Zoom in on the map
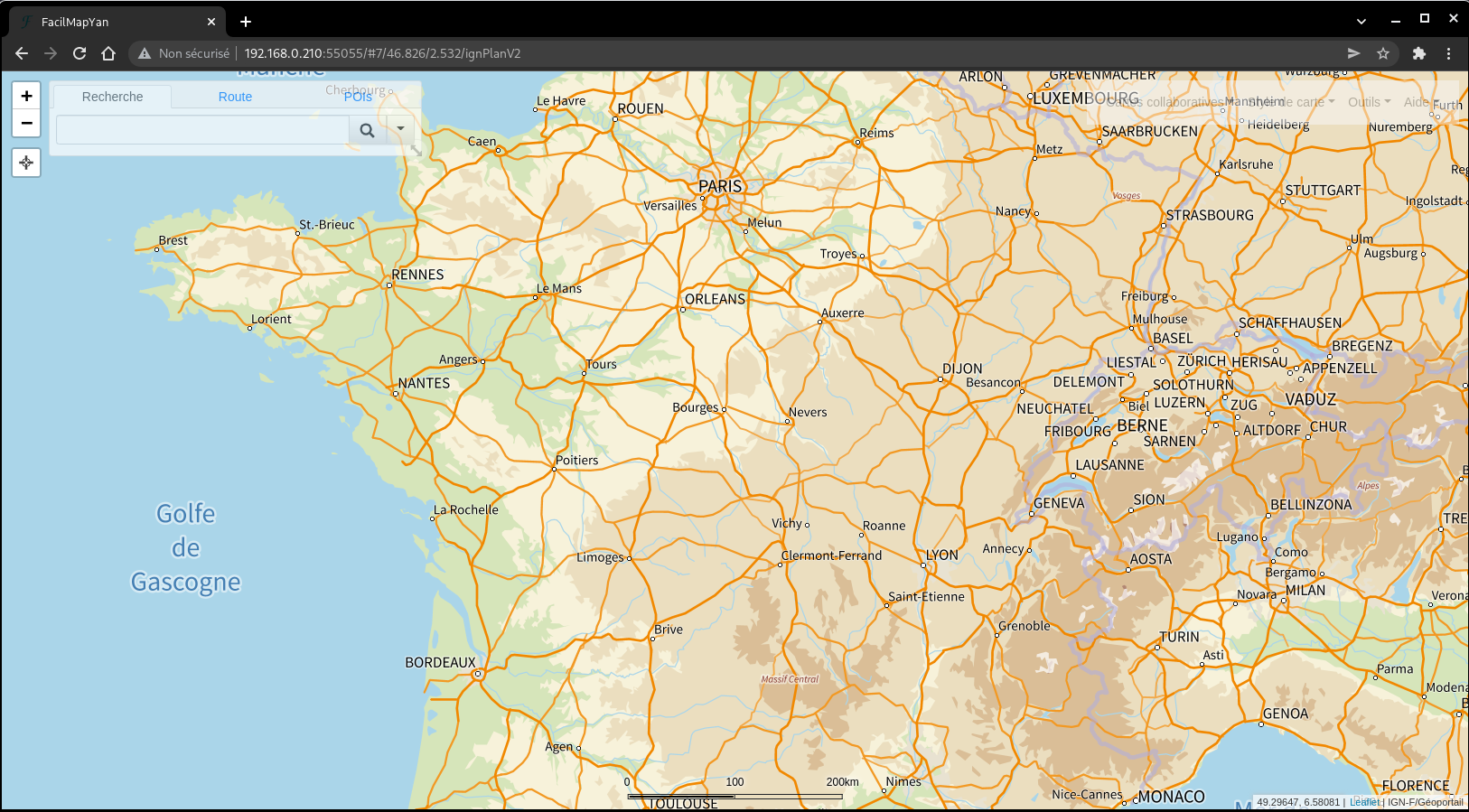This screenshot has height=812, width=1469. [x=26, y=96]
